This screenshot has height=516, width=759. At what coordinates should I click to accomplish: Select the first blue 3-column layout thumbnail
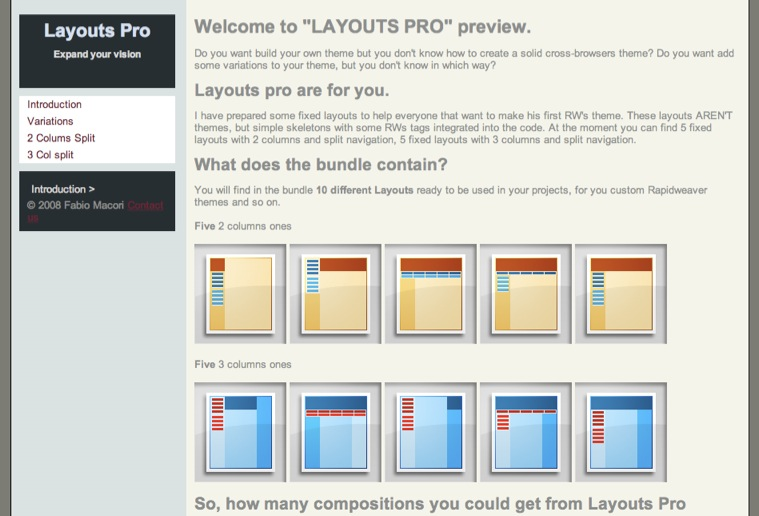tap(241, 431)
